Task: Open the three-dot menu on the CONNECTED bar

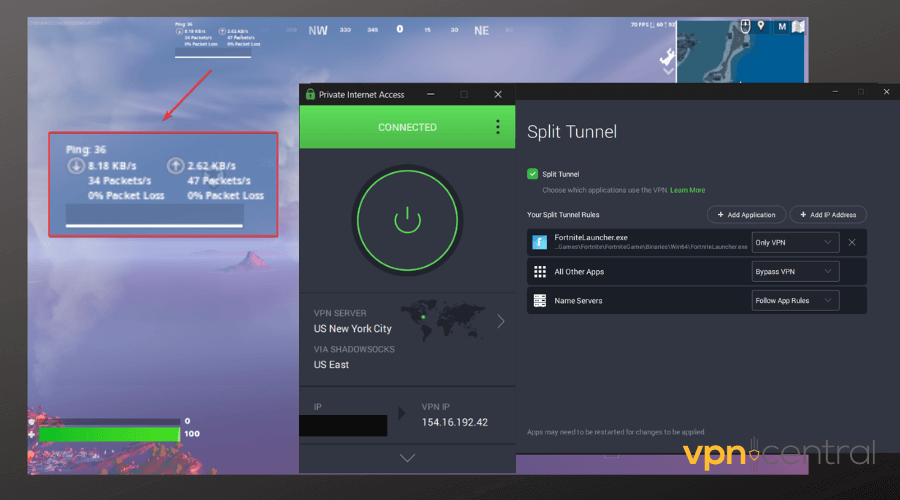Action: coord(498,127)
